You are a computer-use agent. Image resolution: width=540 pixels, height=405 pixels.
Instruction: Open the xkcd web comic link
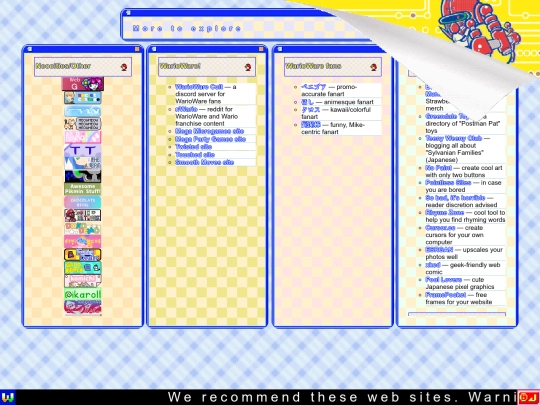pyautogui.click(x=433, y=265)
